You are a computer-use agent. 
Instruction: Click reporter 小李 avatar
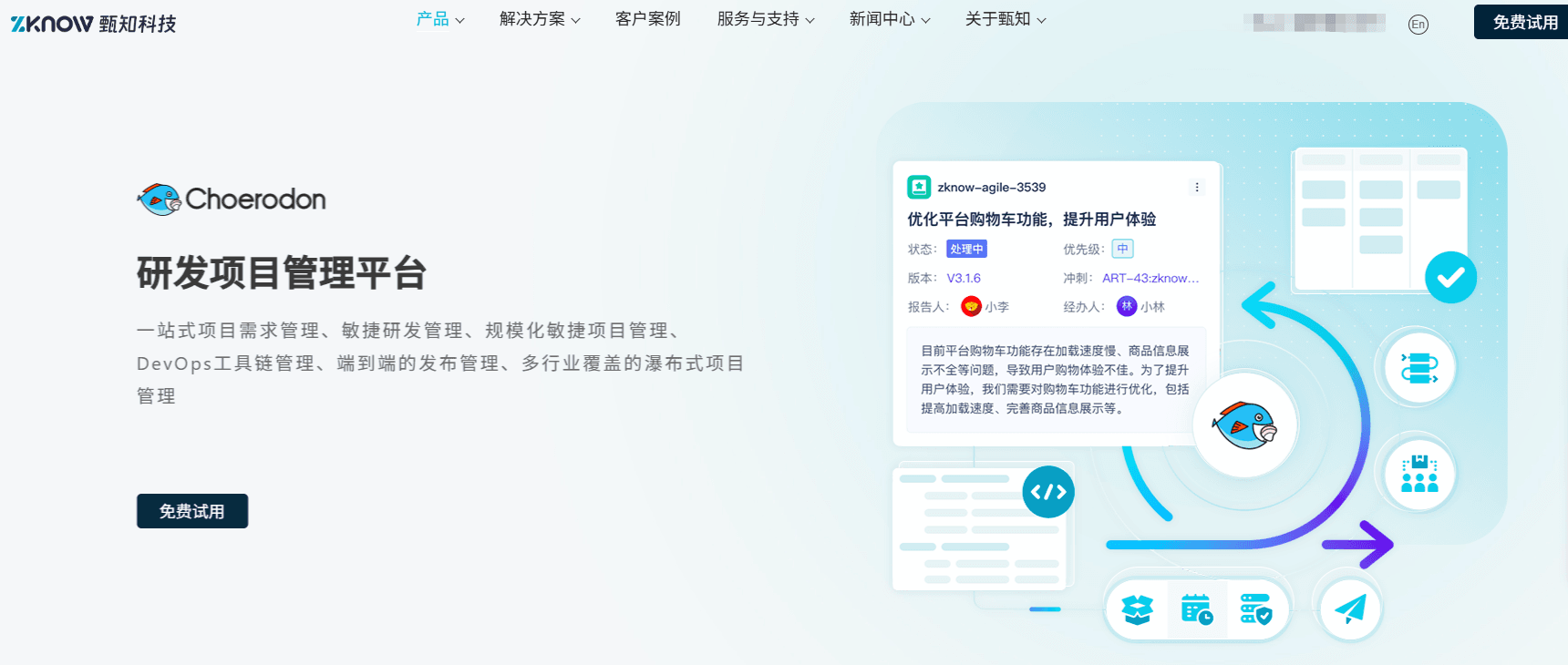(972, 306)
